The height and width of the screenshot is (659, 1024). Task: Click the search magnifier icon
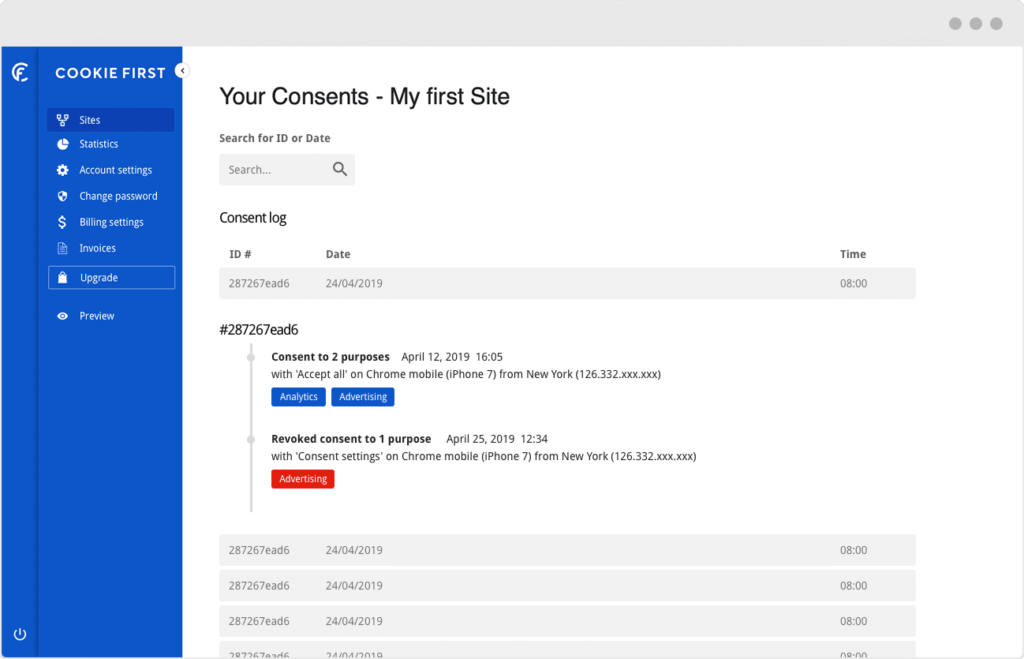pos(340,169)
